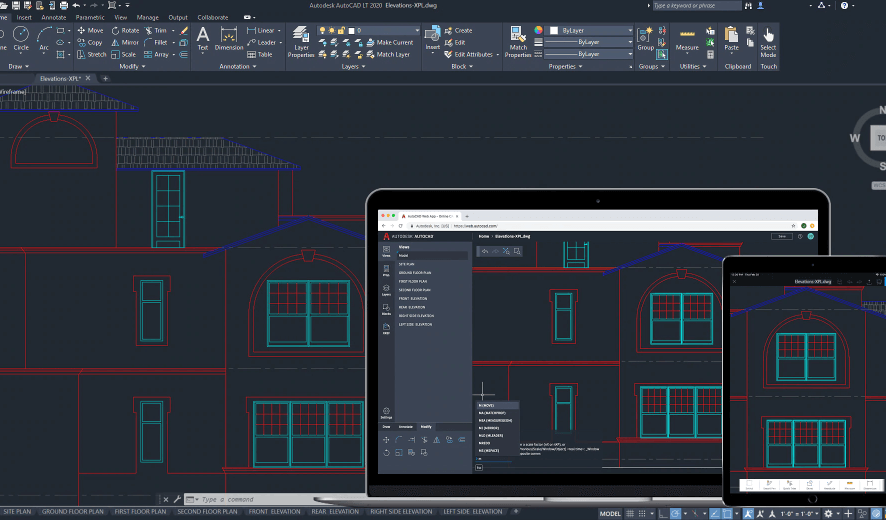This screenshot has height=520, width=886.
Task: Activate the Stretch tool
Action: (92, 55)
